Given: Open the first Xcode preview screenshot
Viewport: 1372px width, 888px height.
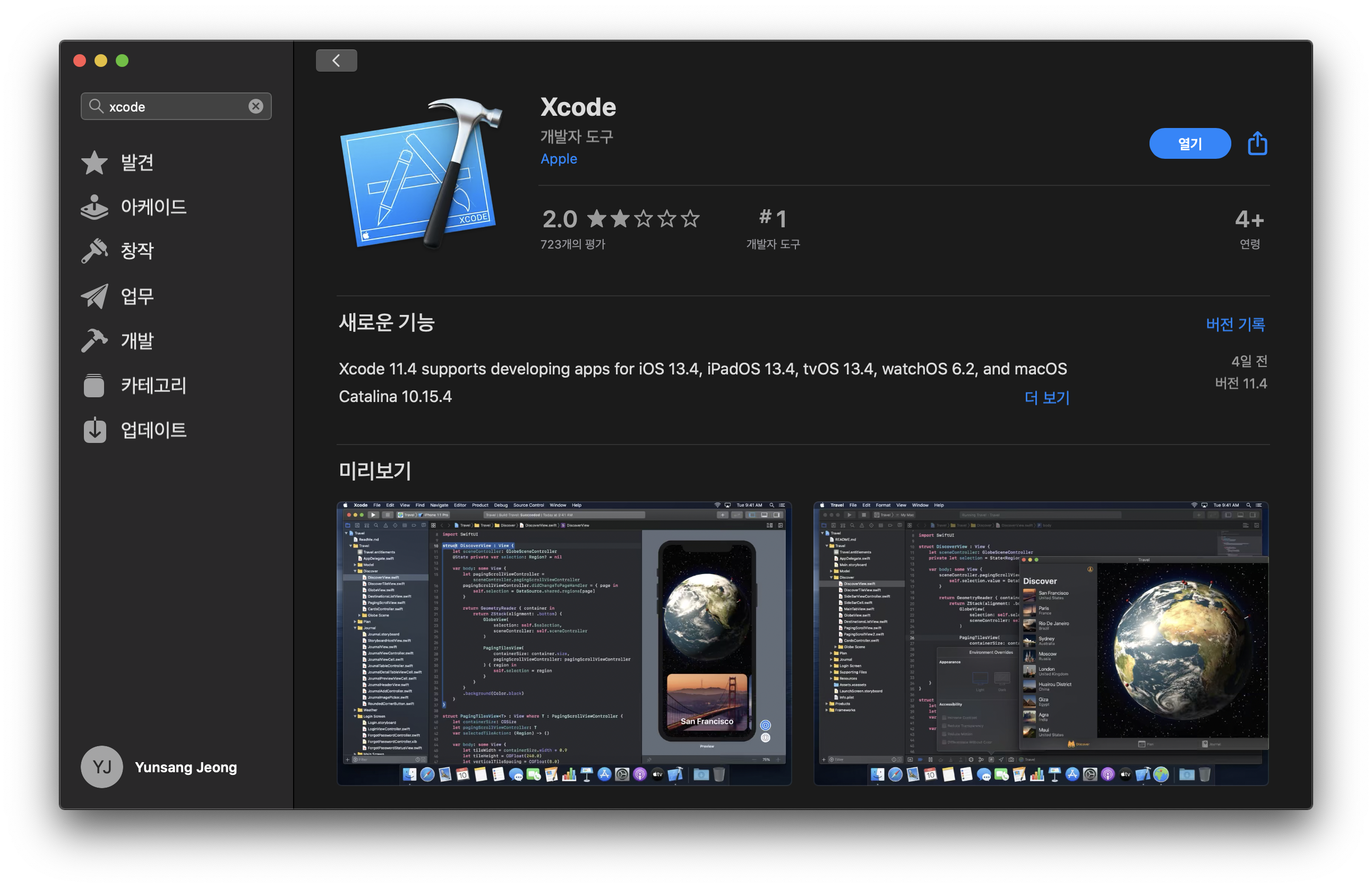Looking at the screenshot, I should (564, 643).
